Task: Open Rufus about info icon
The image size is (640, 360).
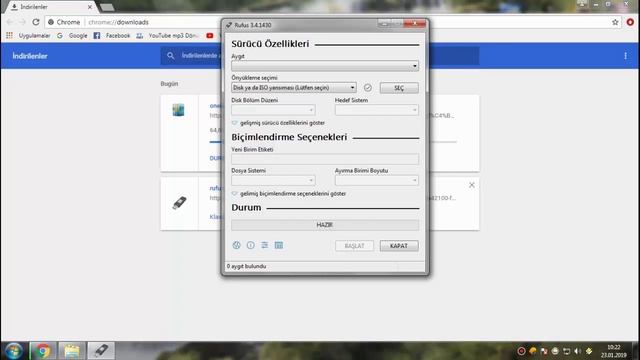Action: [251, 245]
